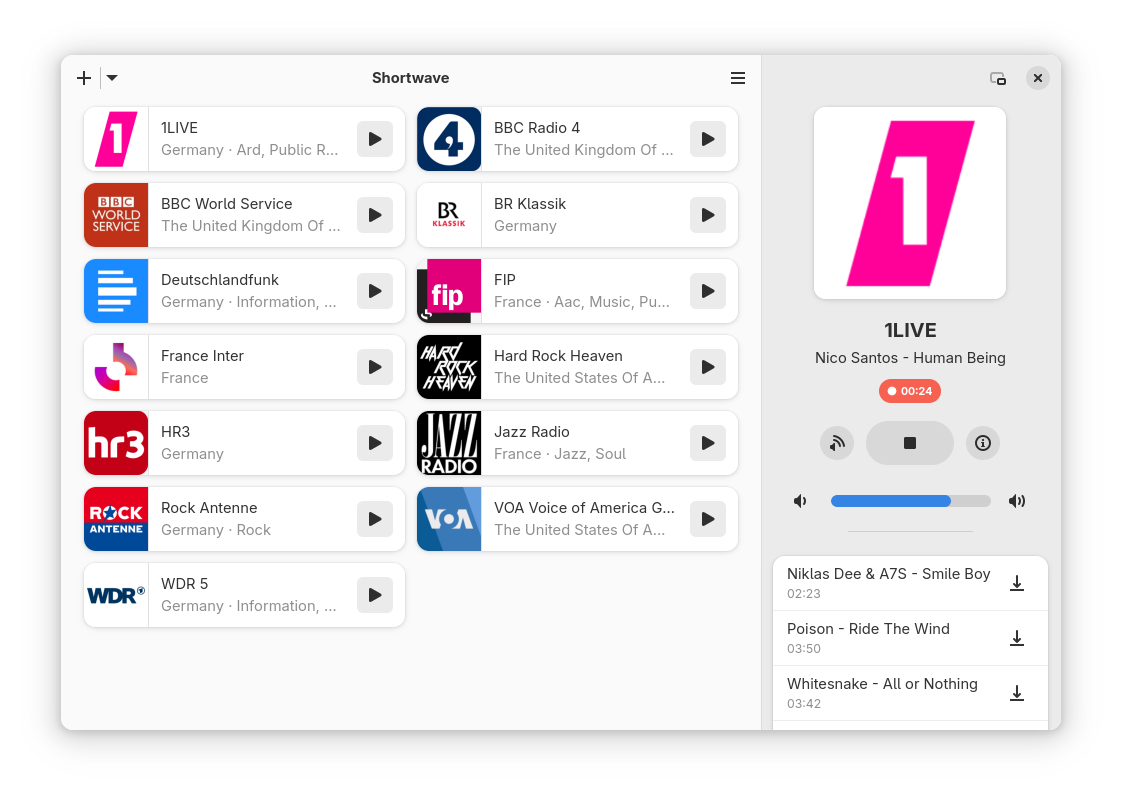This screenshot has height=797, width=1122.
Task: Stop playback of 1LIVE
Action: pos(909,444)
